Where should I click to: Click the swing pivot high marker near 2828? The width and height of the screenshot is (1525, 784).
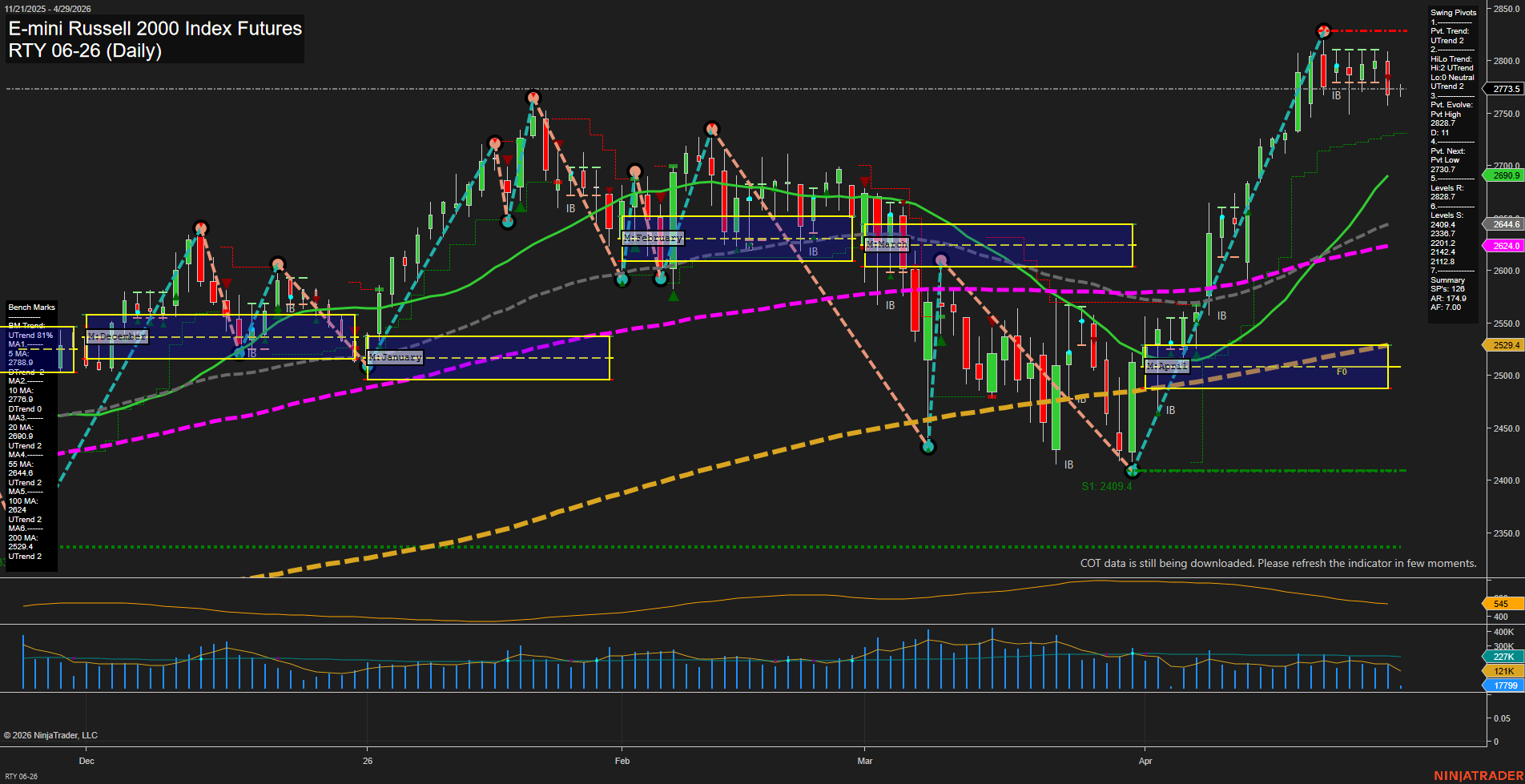1323,31
